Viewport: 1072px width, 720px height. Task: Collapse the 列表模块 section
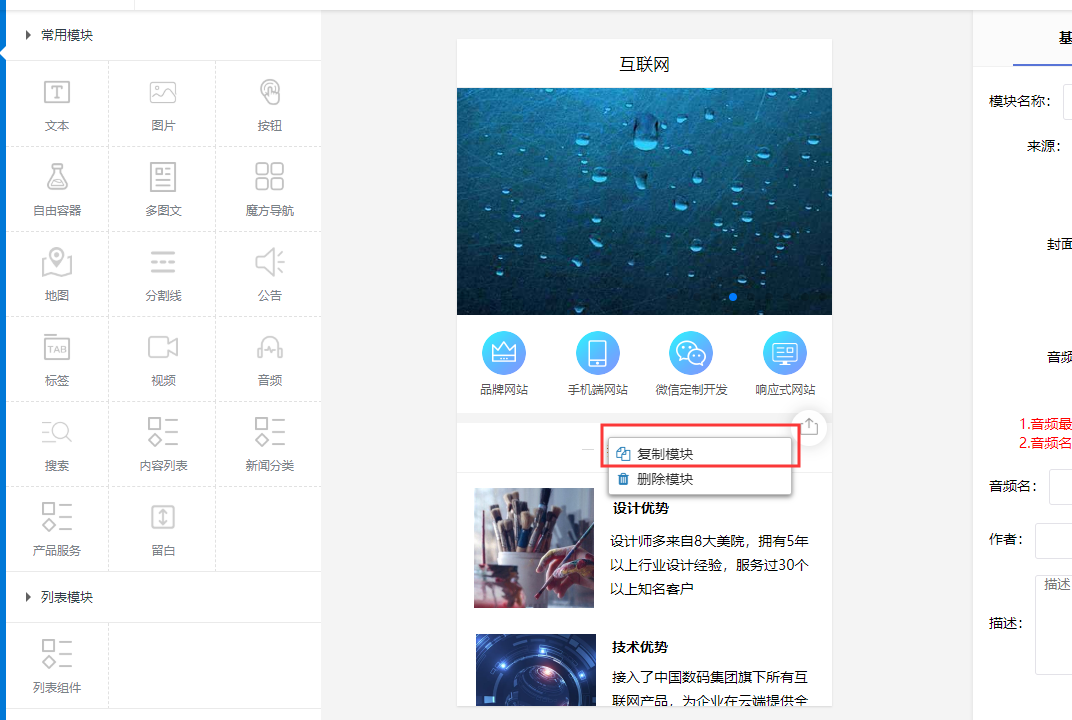(29, 597)
